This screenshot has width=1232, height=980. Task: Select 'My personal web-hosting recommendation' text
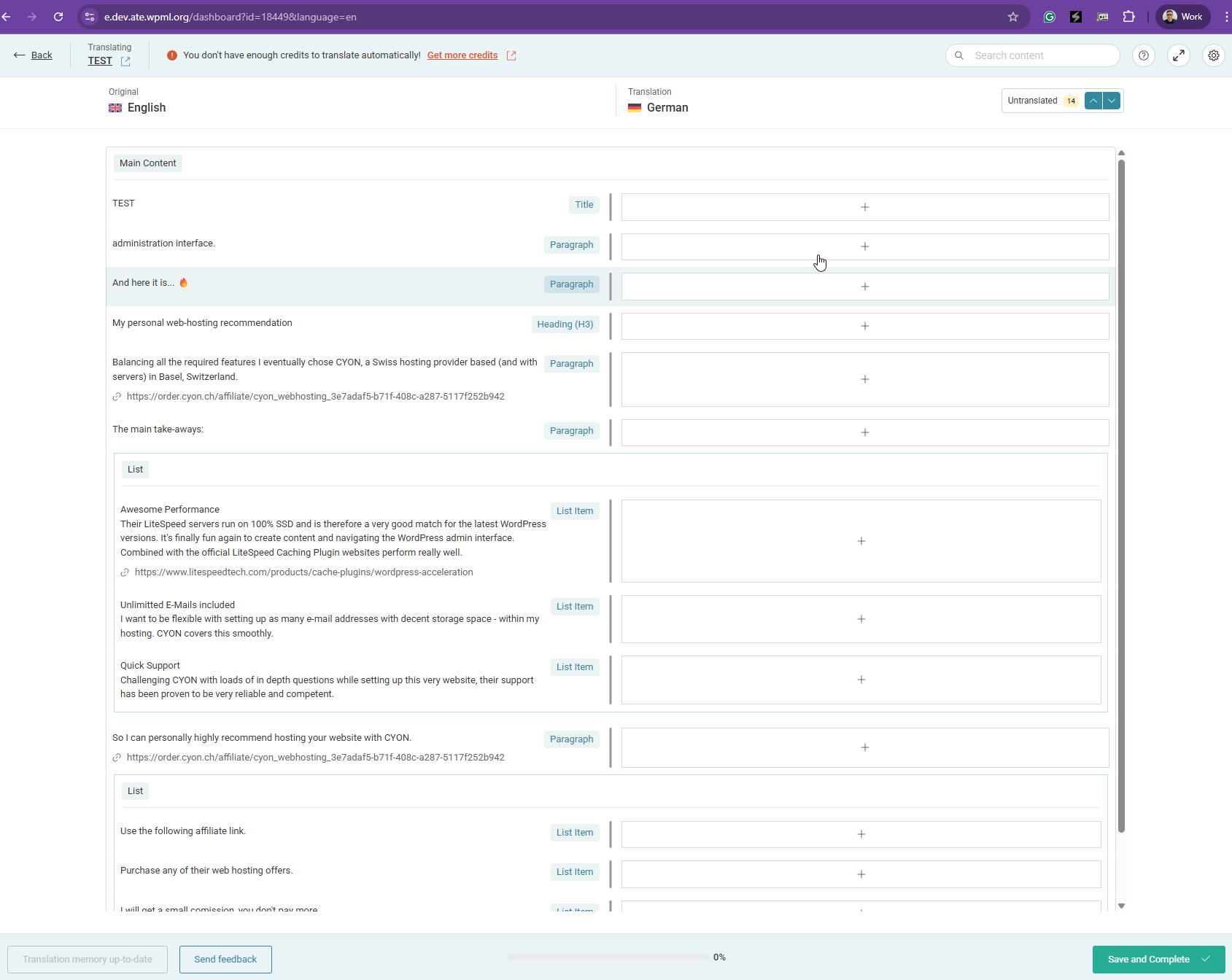pyautogui.click(x=202, y=323)
